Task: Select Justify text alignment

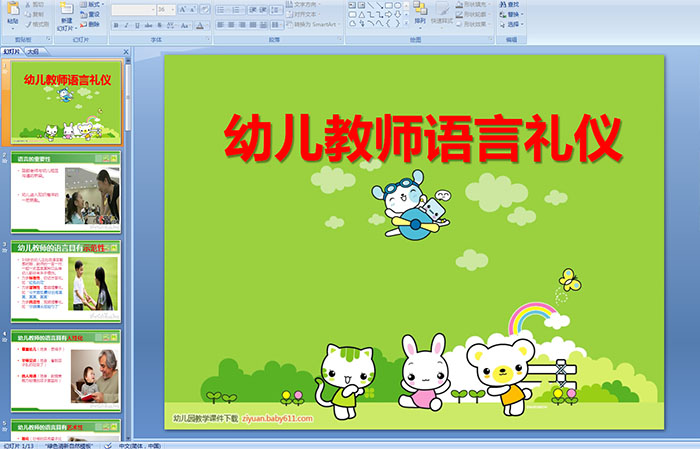Action: pyautogui.click(x=253, y=25)
